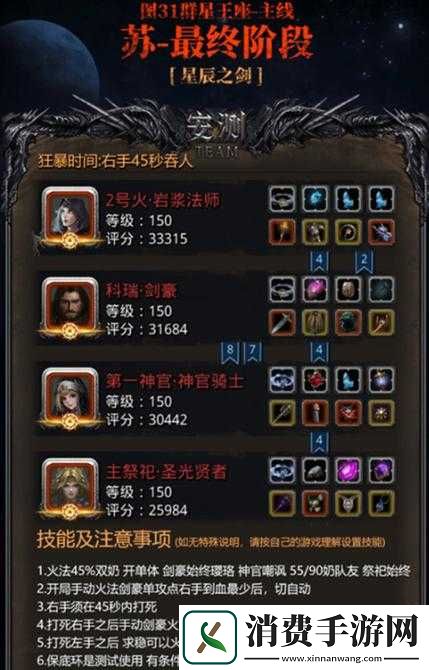Click the 狂暴时间:右手45秒吞人 text
Viewport: 429px width, 670px height.
tap(115, 161)
